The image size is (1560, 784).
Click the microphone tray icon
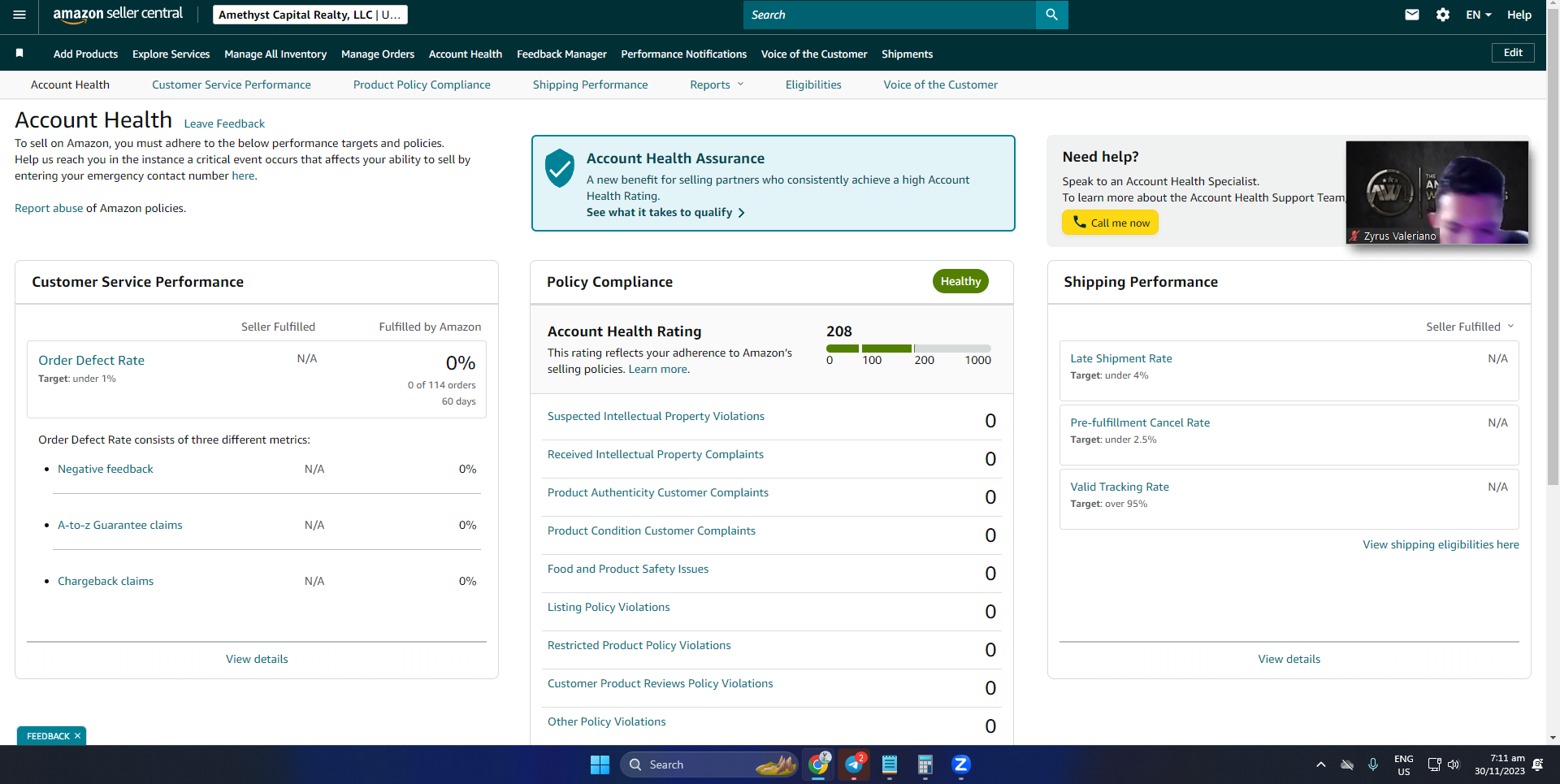pyautogui.click(x=1373, y=765)
